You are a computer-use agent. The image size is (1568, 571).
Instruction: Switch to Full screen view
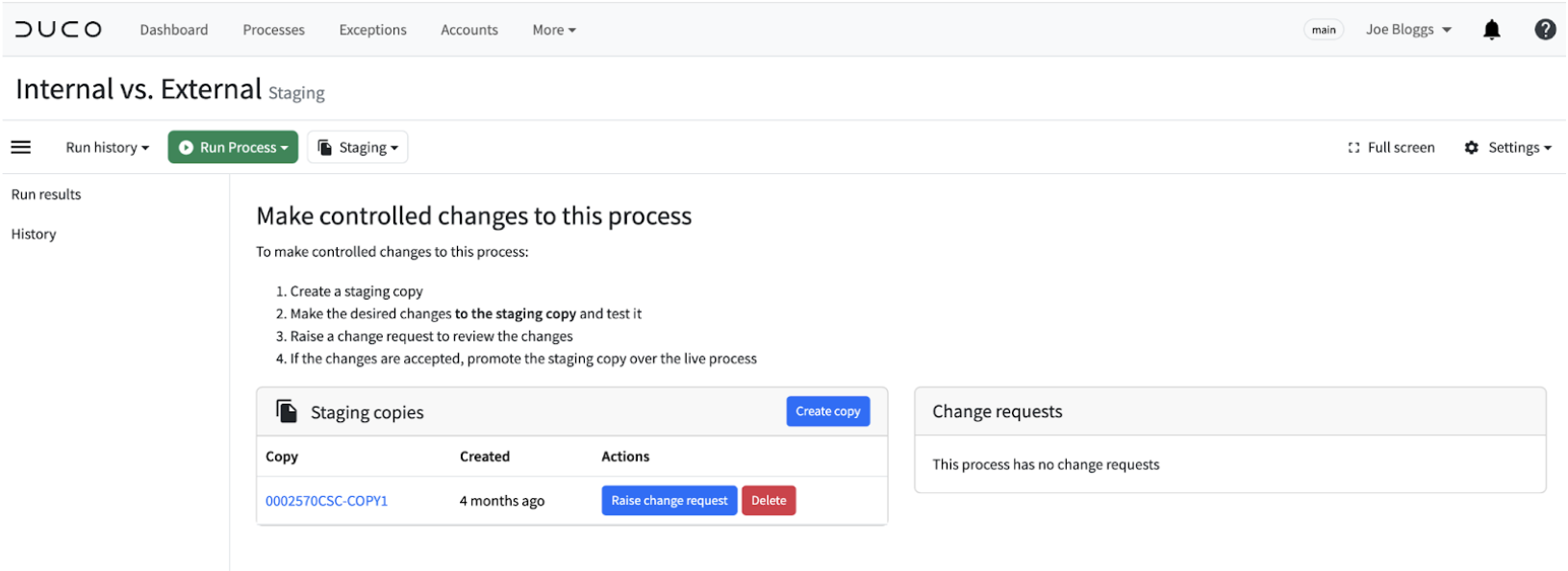1391,147
